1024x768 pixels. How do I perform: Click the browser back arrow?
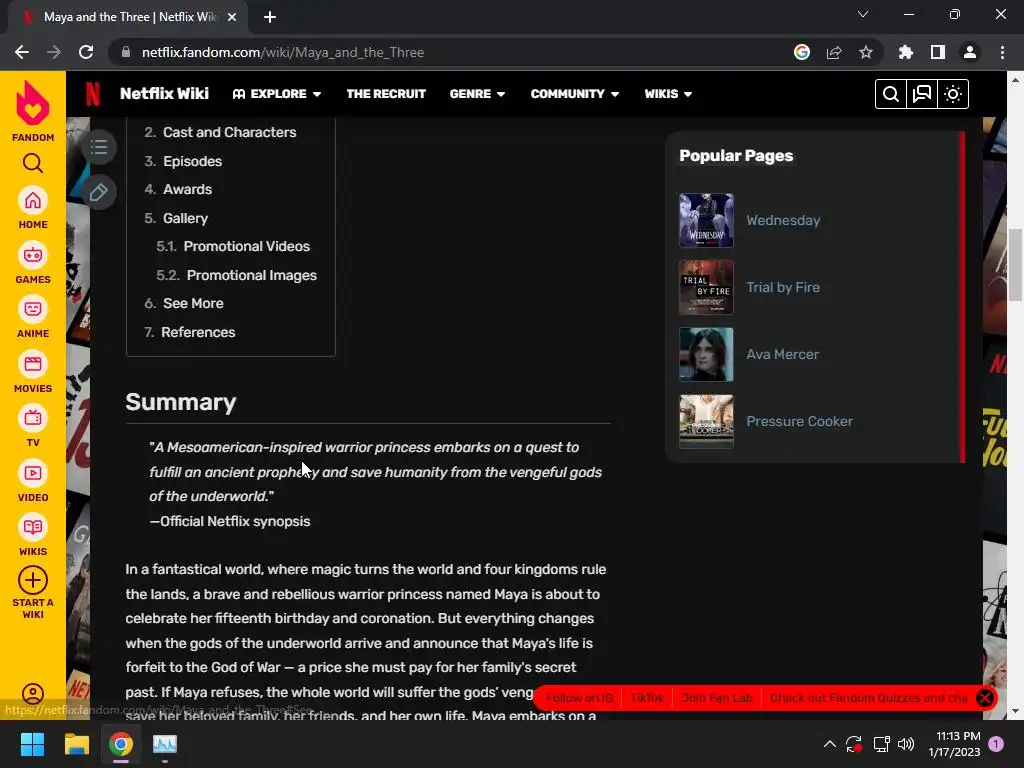tap(22, 52)
